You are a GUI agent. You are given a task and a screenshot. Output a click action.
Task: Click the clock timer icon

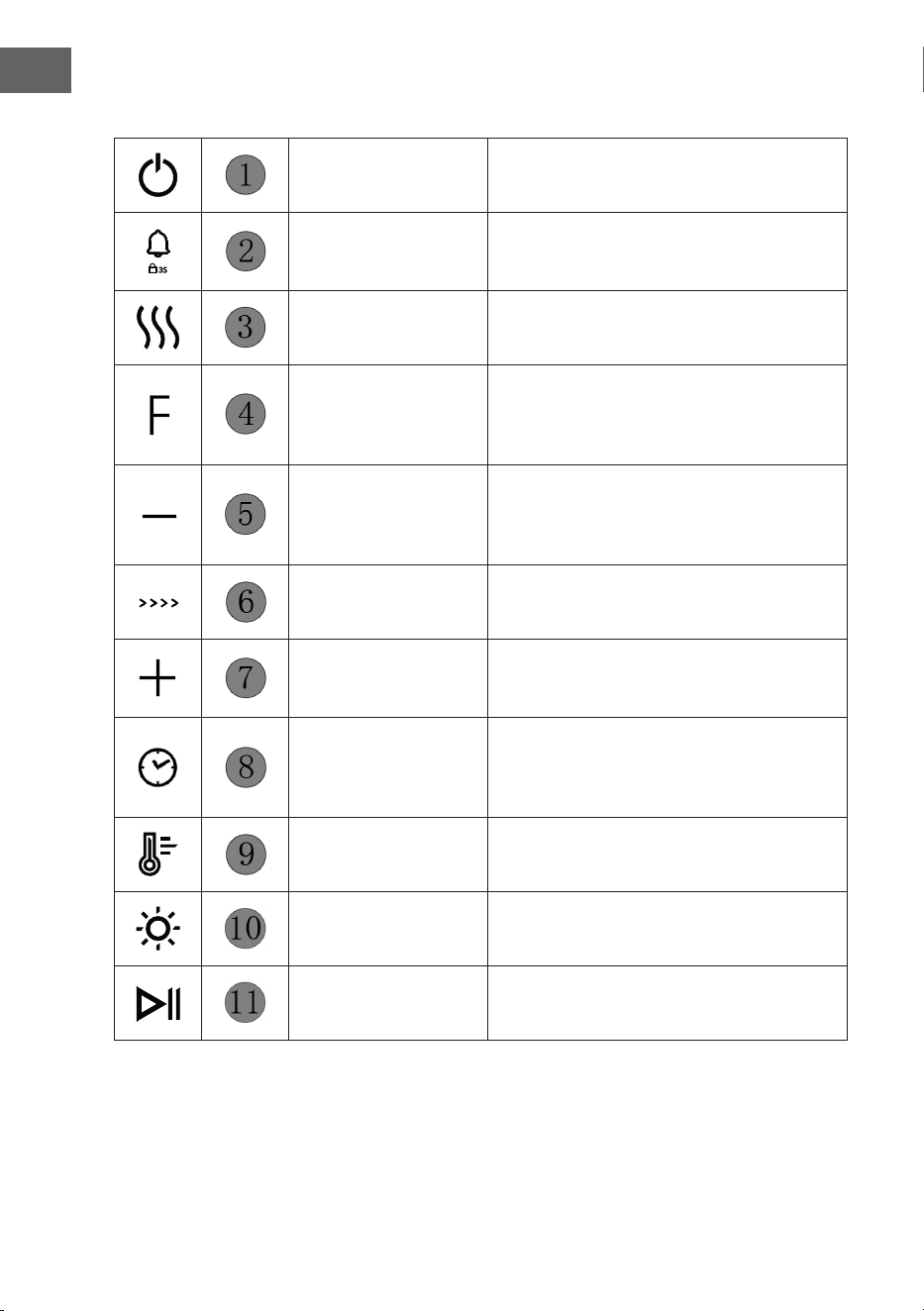pos(158,767)
